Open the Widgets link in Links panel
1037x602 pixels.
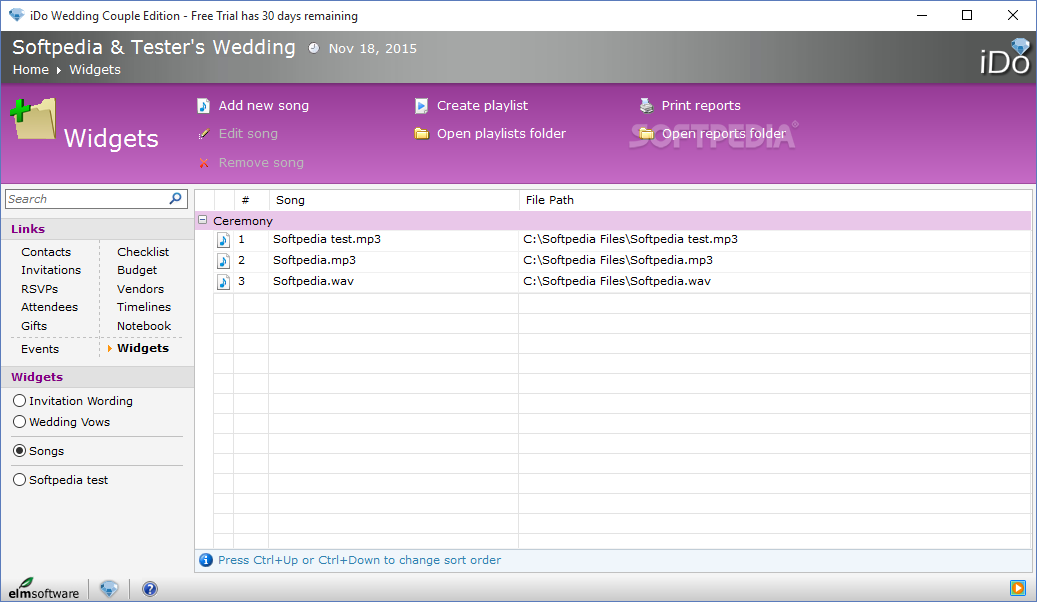point(143,348)
